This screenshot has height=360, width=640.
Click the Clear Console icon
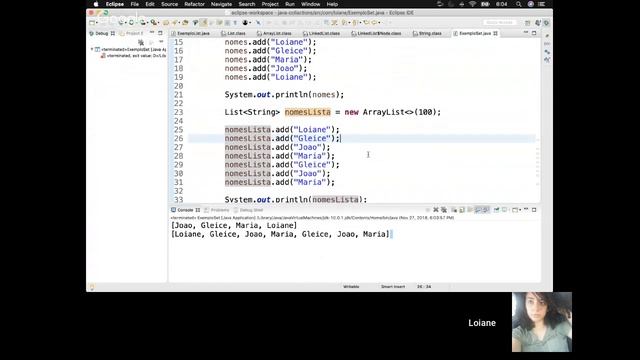tap(454, 210)
